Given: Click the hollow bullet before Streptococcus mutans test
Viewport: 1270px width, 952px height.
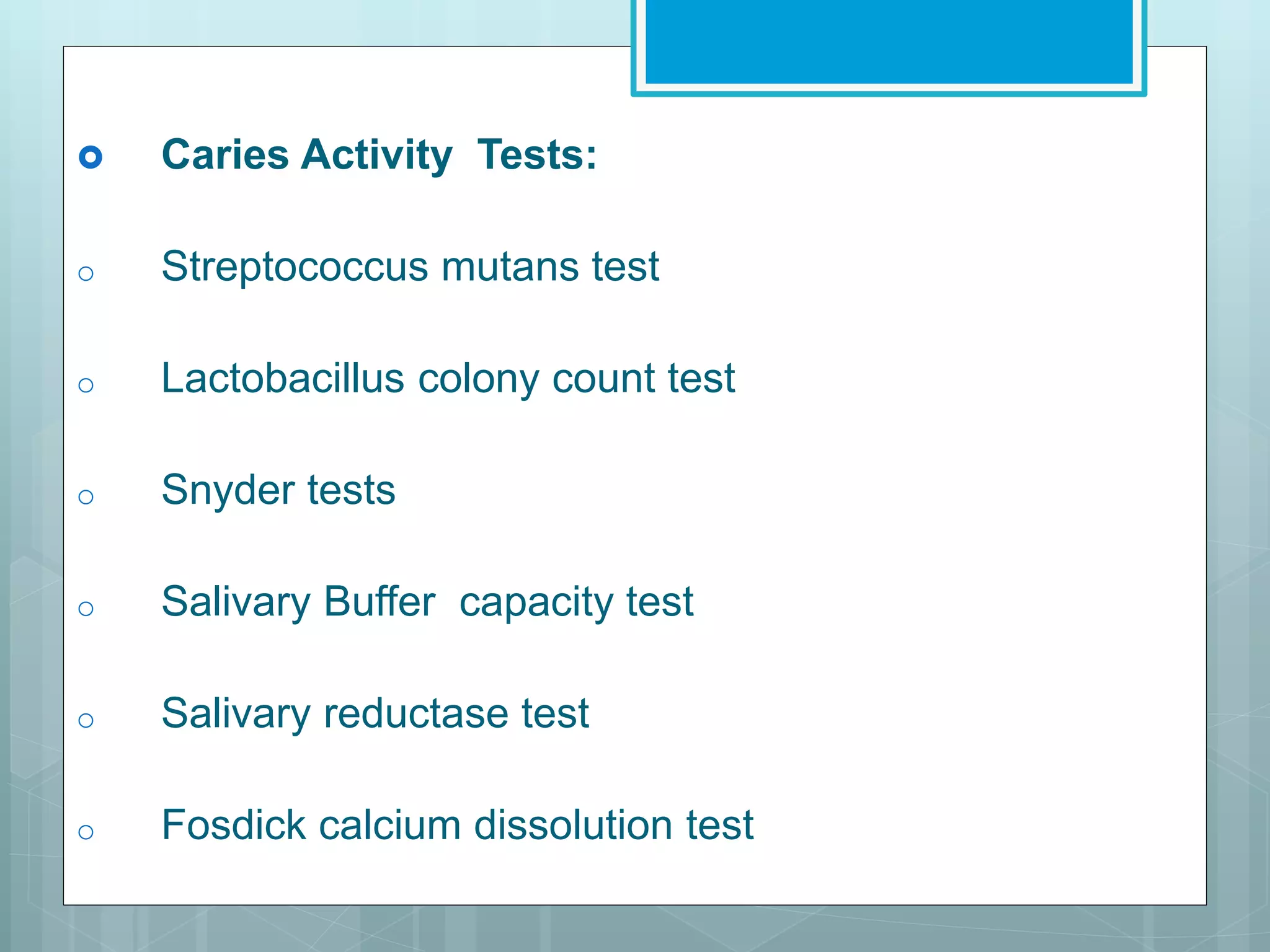Looking at the screenshot, I should click(x=86, y=273).
